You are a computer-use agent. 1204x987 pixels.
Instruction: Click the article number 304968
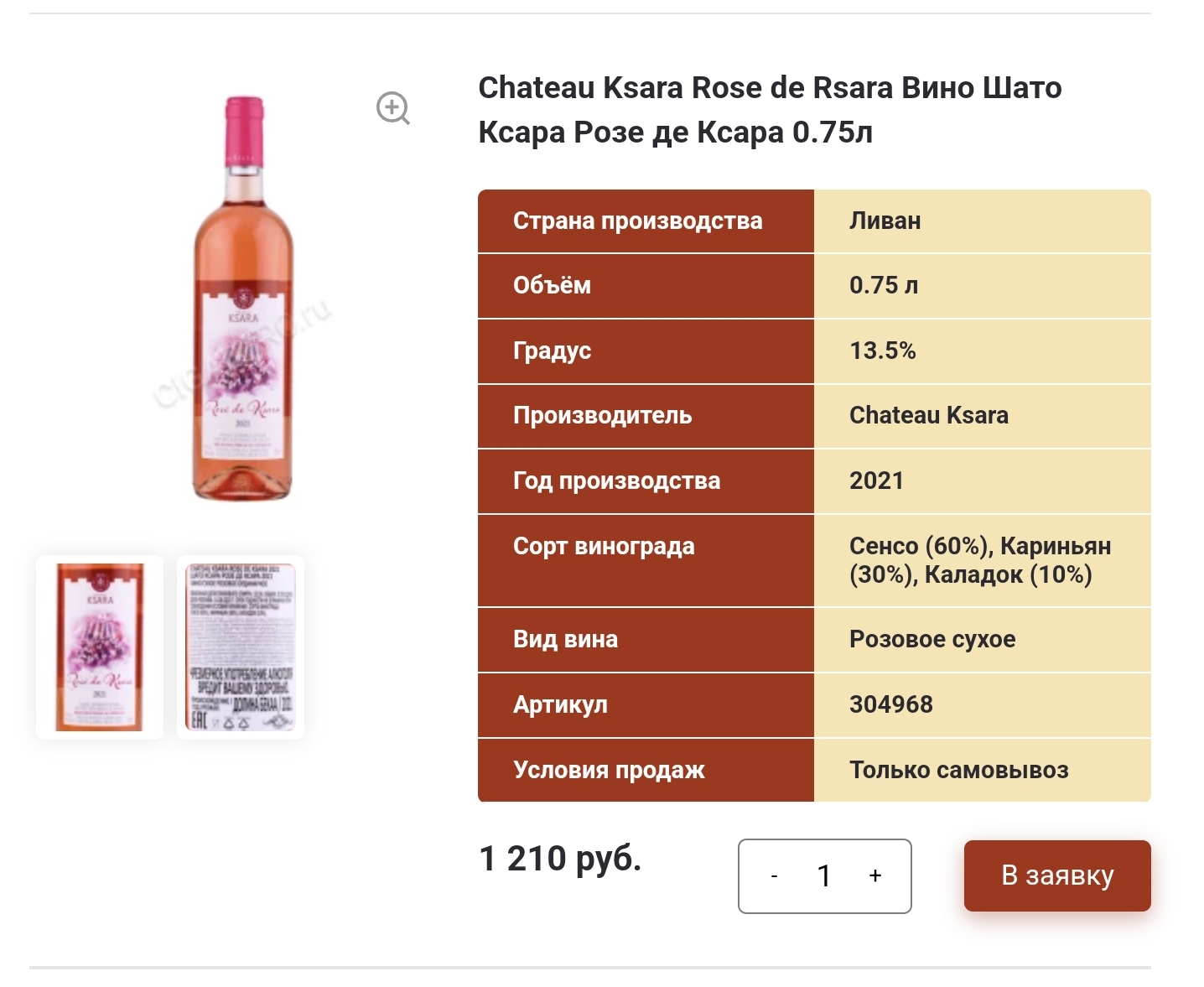click(890, 704)
